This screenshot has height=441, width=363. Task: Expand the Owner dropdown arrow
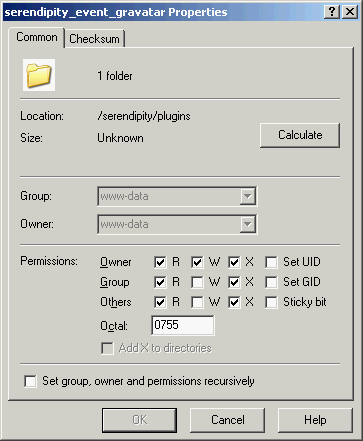coord(248,224)
